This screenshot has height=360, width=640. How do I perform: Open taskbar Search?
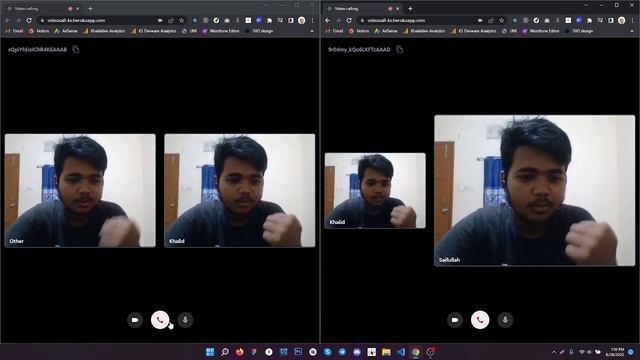tap(224, 352)
